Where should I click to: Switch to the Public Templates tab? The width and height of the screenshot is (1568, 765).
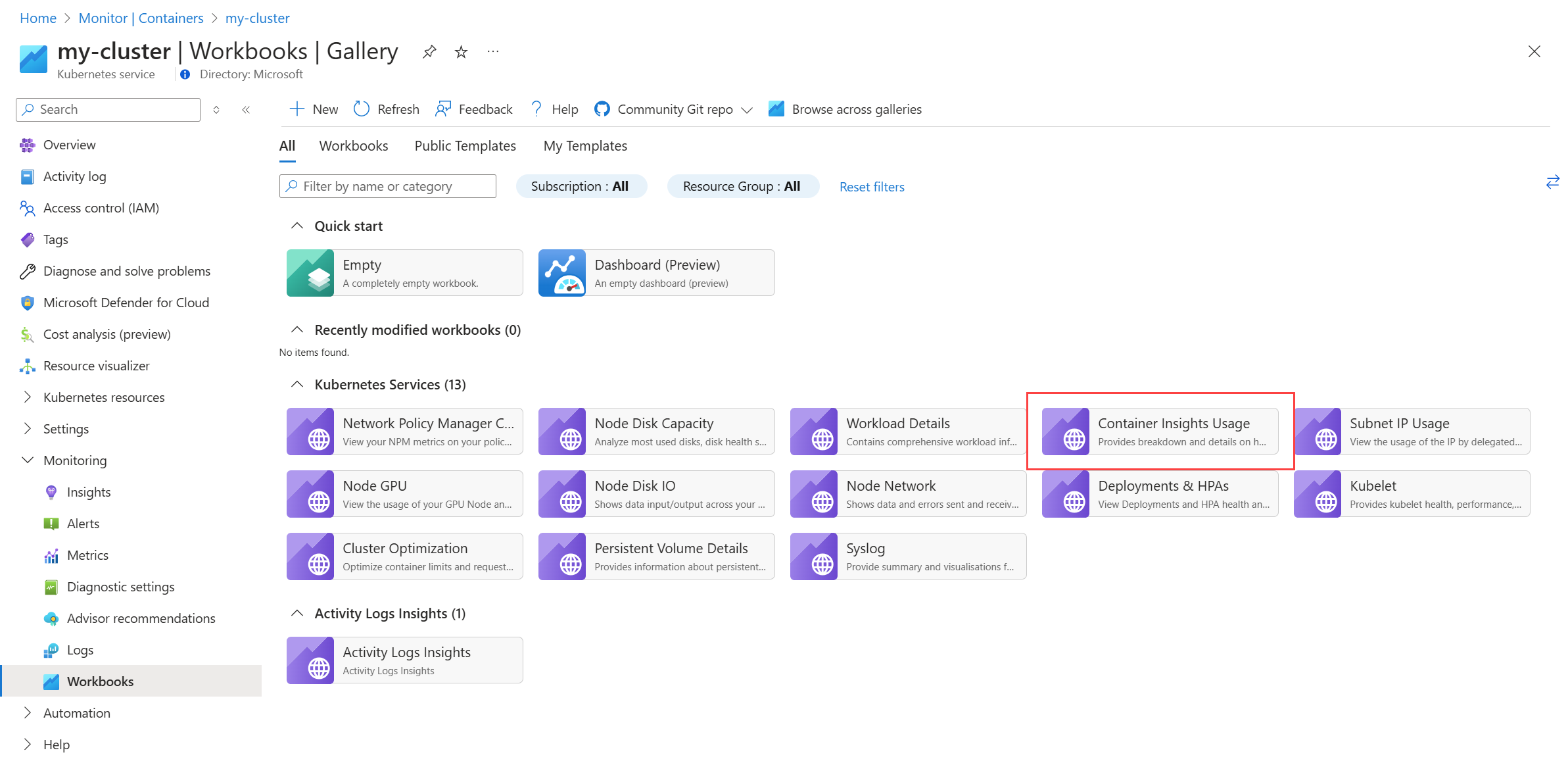[x=465, y=146]
